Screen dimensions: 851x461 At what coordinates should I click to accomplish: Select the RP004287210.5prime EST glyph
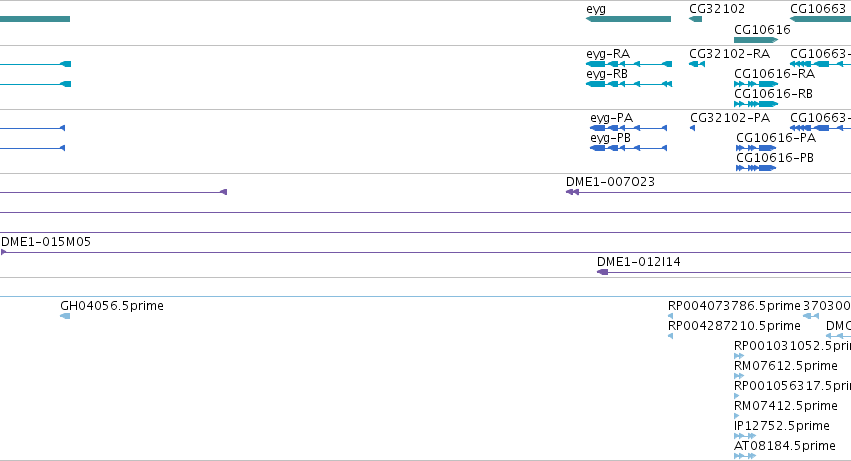[670, 336]
